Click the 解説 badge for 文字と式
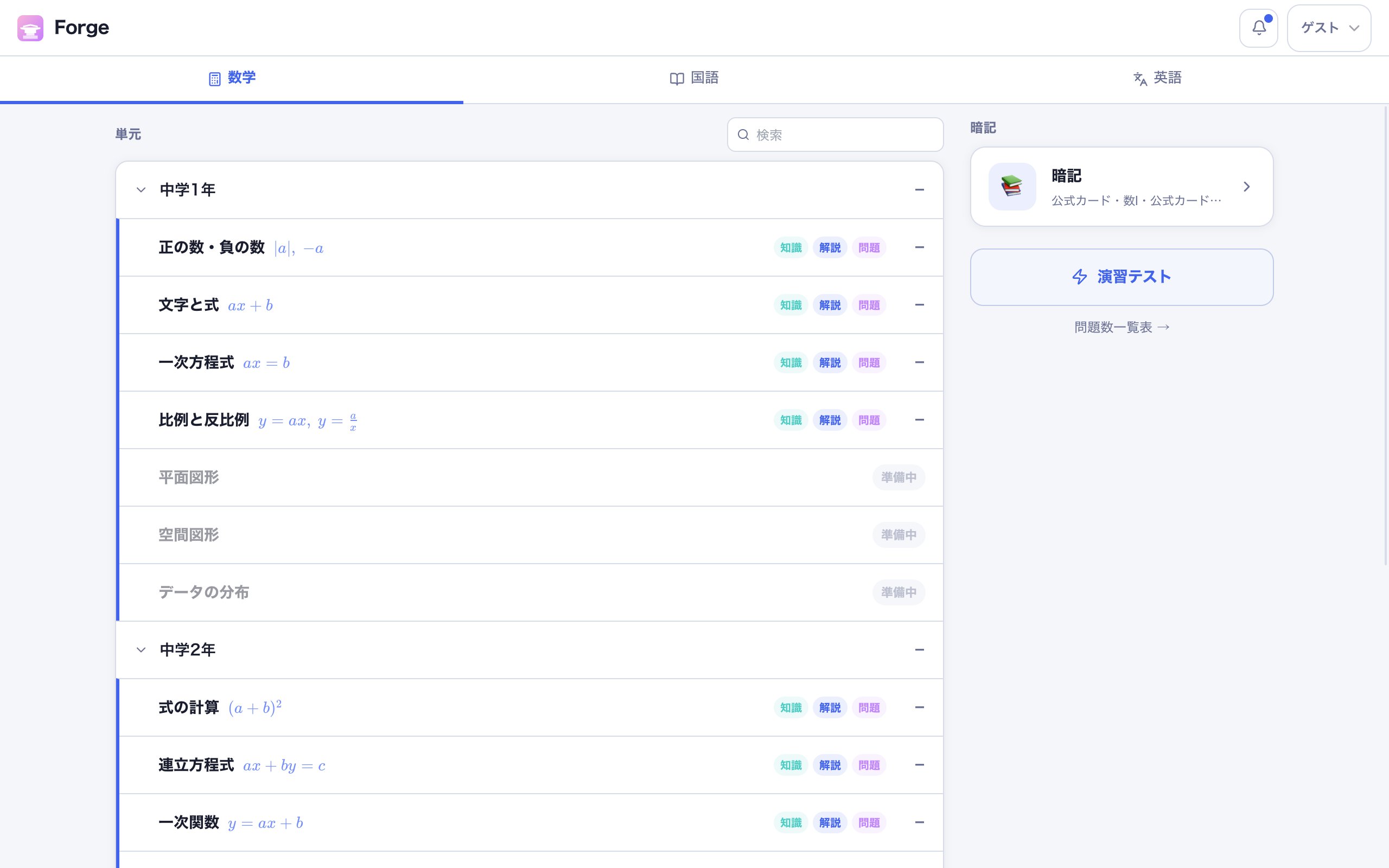This screenshot has height=868, width=1389. (830, 305)
